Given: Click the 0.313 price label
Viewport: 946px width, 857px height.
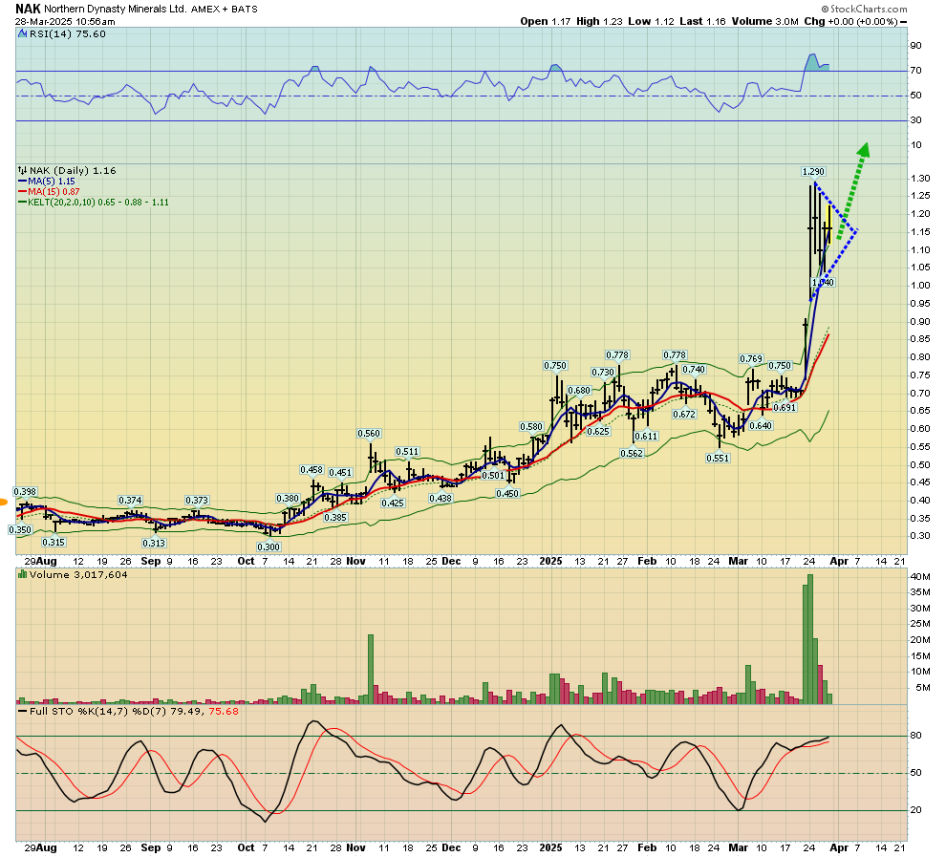Looking at the screenshot, I should click(154, 543).
